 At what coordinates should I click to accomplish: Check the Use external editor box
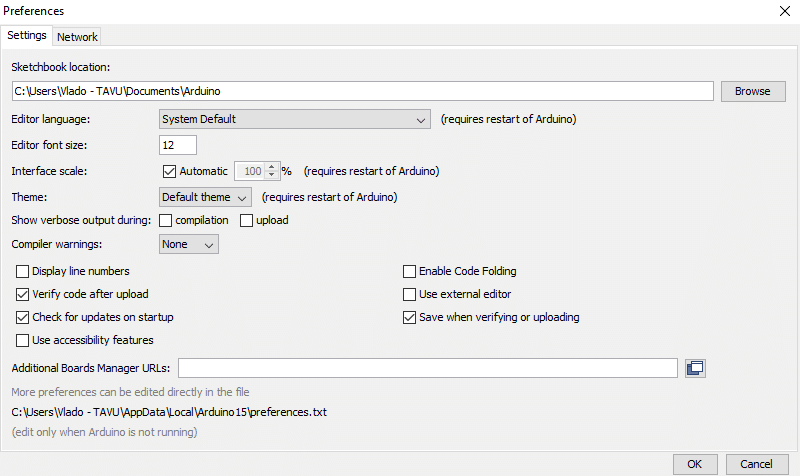click(x=409, y=294)
